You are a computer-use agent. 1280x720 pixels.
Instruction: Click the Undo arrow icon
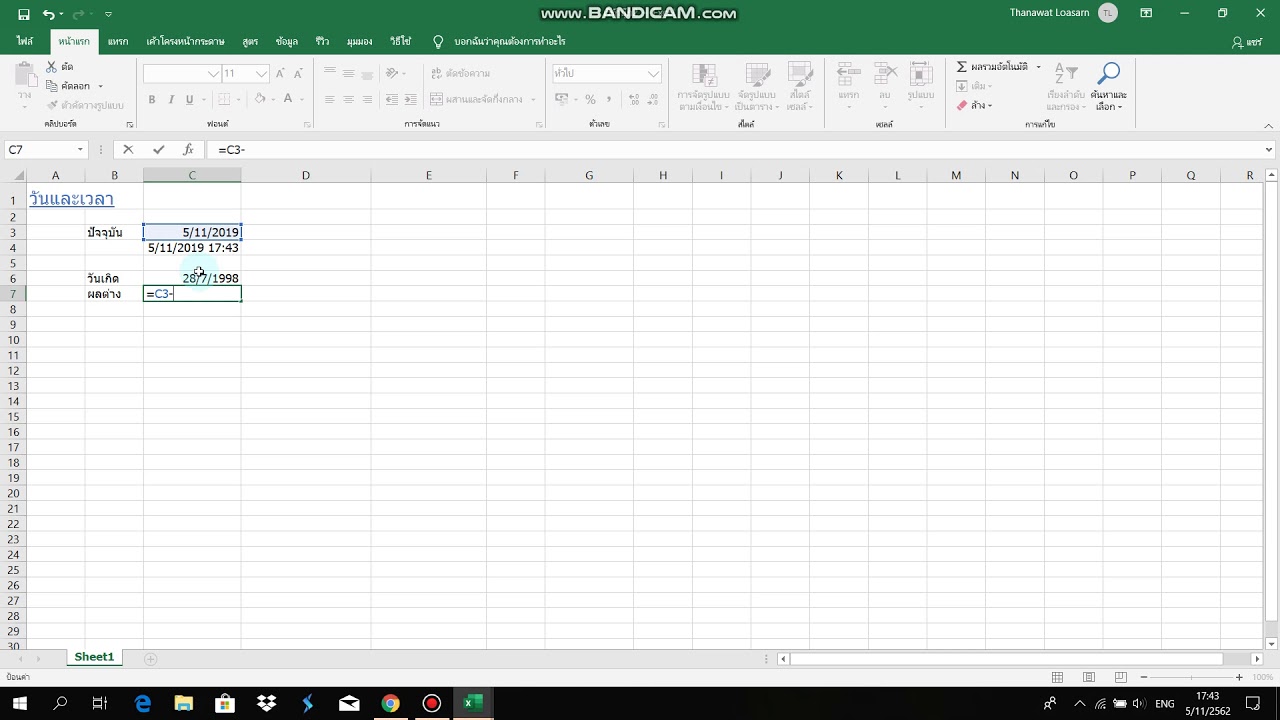click(x=48, y=14)
